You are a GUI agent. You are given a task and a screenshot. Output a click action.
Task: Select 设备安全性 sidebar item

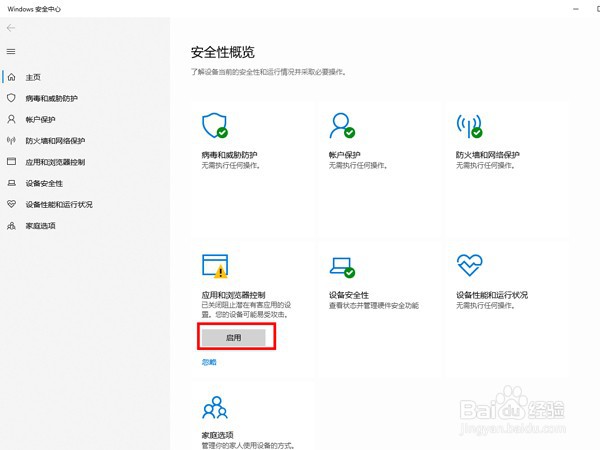coord(44,183)
